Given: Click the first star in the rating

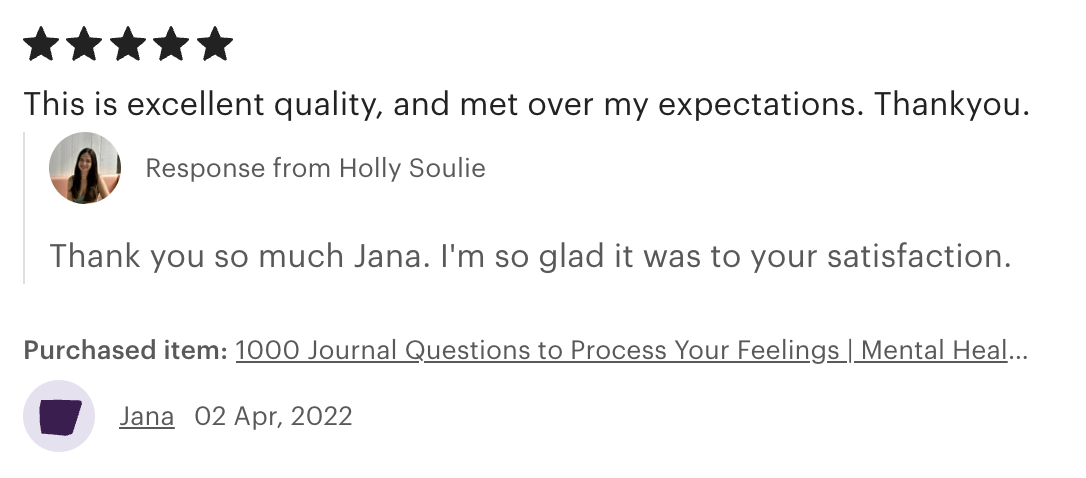Looking at the screenshot, I should tap(41, 44).
